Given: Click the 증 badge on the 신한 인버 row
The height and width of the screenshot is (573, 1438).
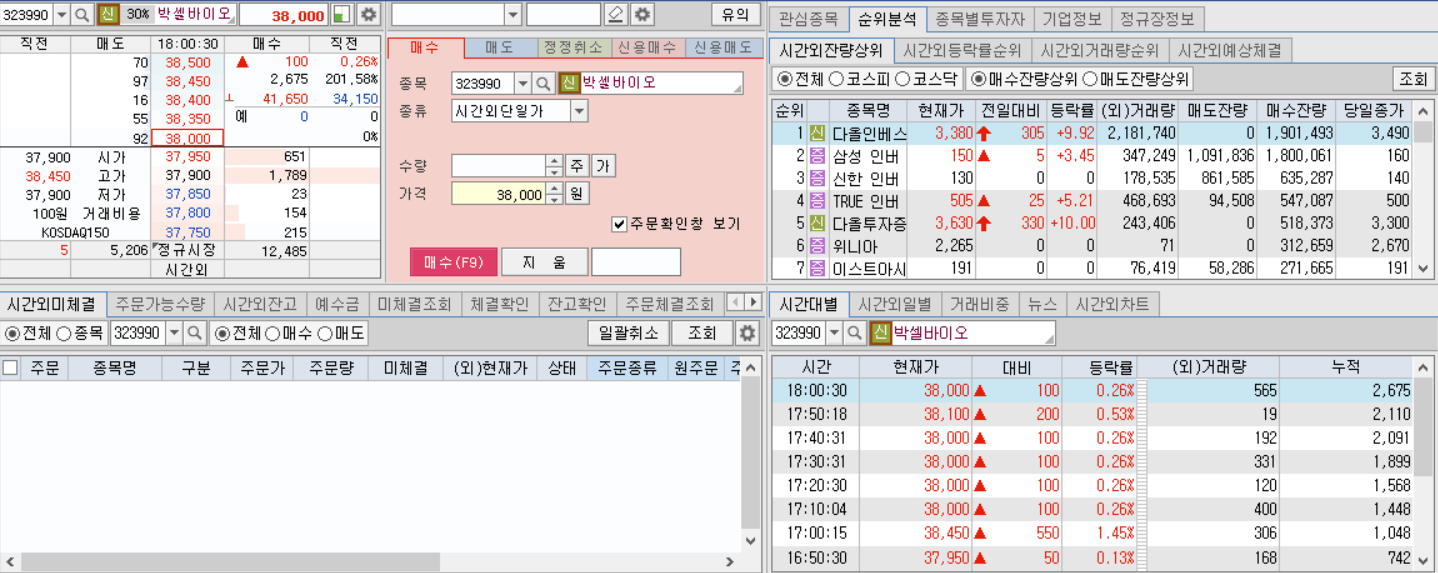Looking at the screenshot, I should (818, 178).
